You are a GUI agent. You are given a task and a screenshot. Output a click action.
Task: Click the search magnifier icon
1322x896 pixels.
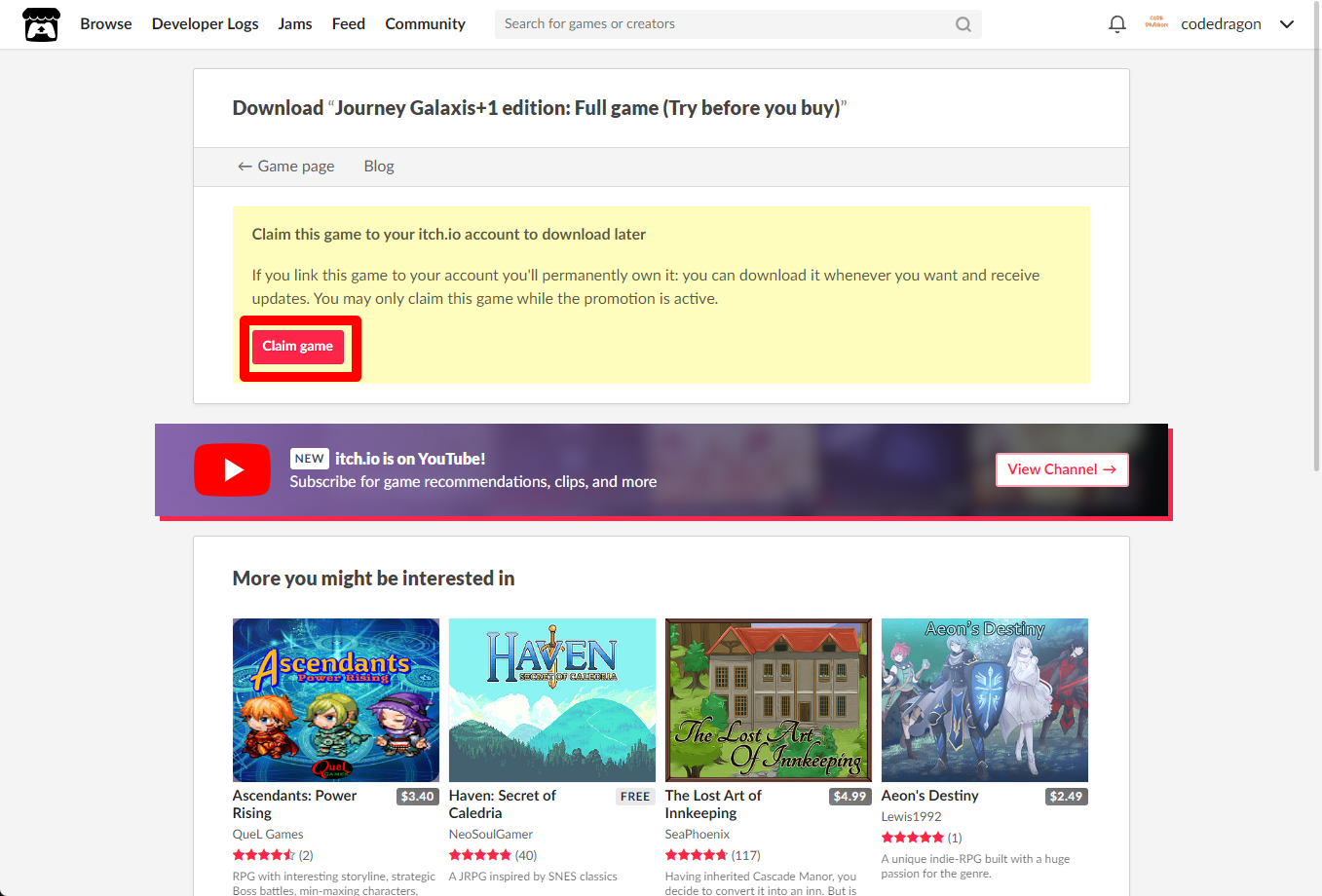(x=963, y=24)
